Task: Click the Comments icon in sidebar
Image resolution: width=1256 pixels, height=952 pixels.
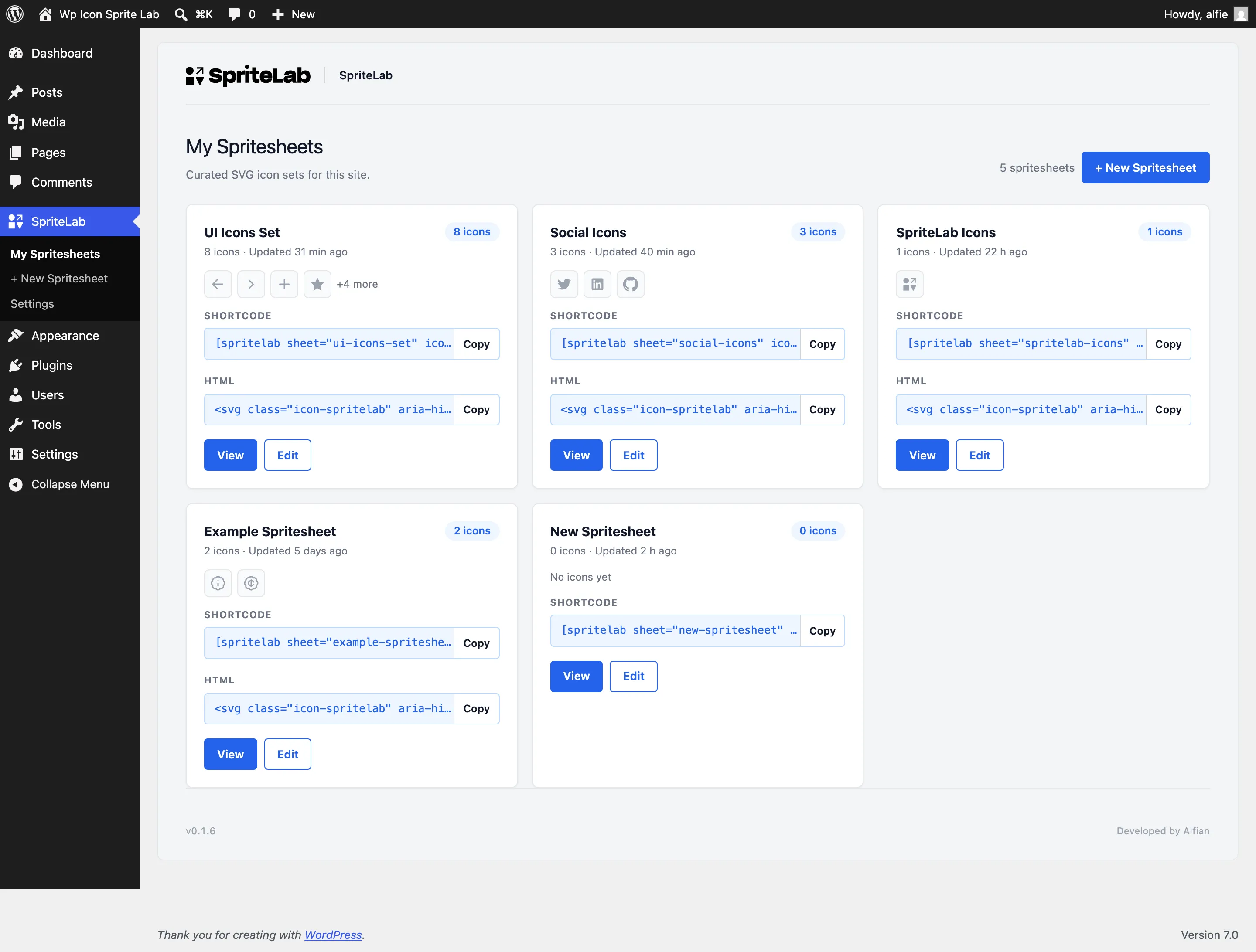Action: 16,182
